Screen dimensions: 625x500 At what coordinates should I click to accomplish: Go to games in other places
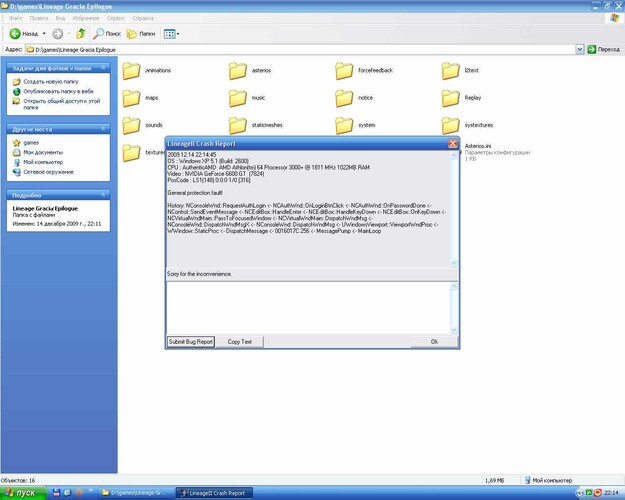(31, 143)
